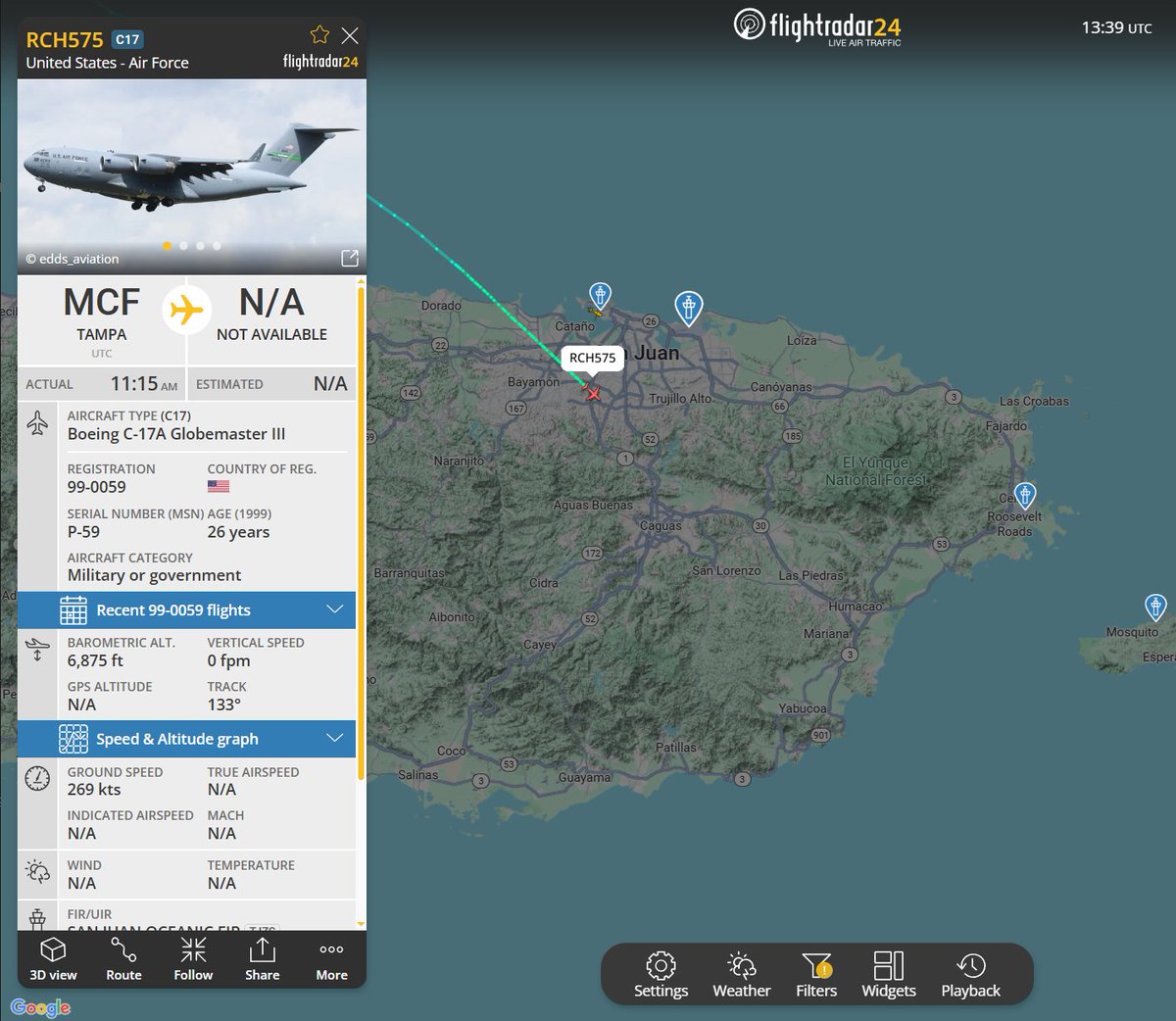
Task: Open the aircraft photo in external view
Action: click(350, 258)
